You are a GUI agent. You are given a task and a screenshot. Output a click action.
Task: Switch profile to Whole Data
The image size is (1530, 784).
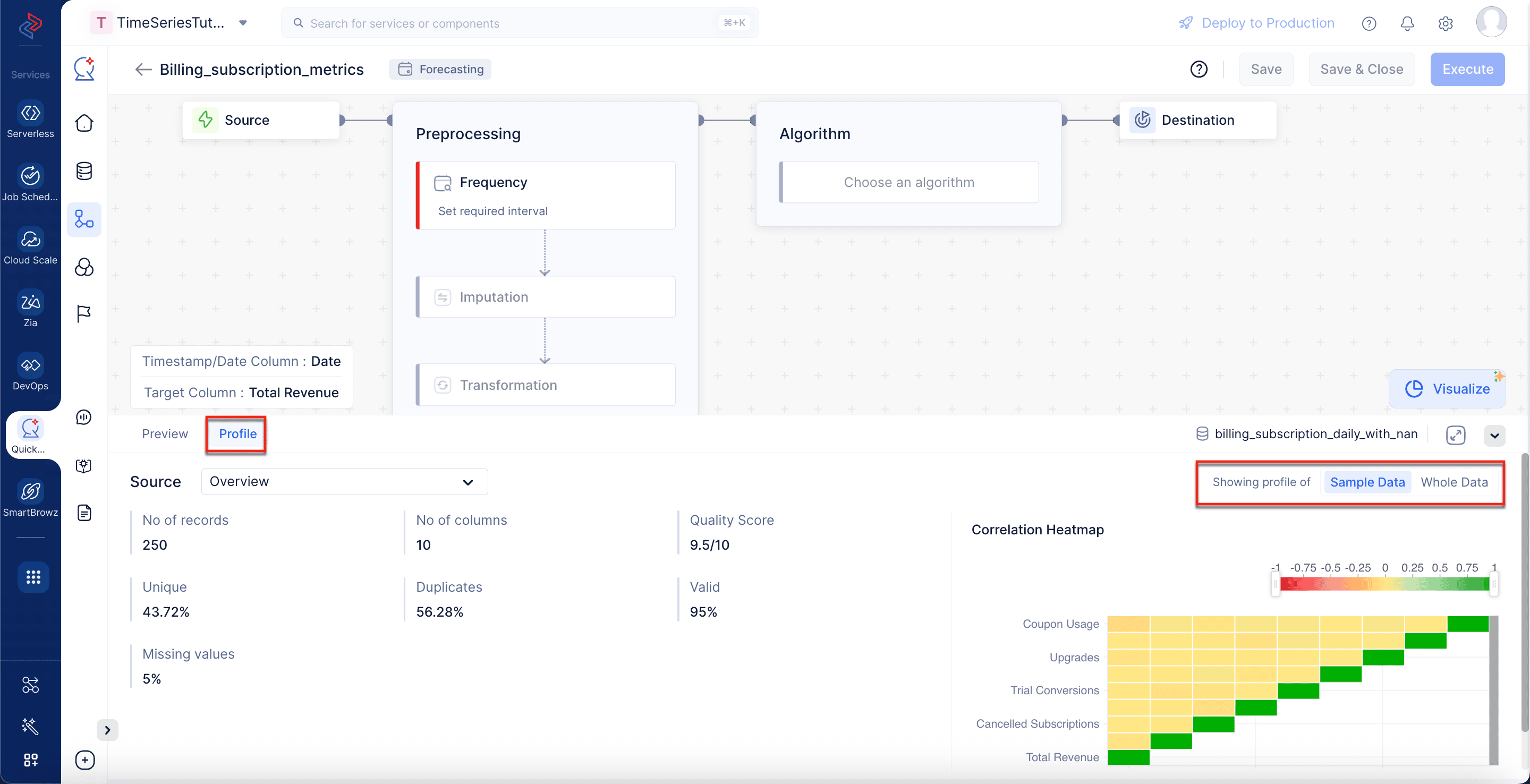coord(1453,482)
